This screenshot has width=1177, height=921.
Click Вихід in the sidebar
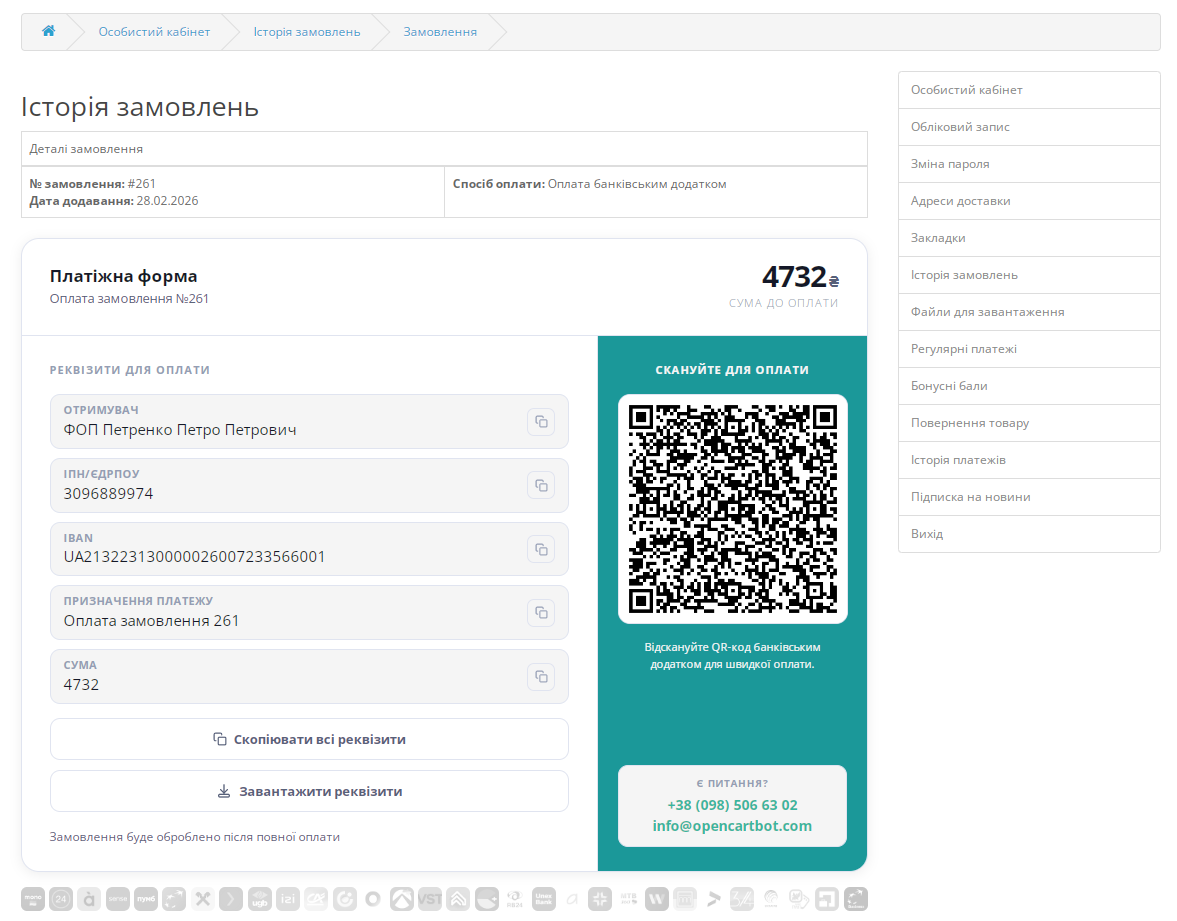pyautogui.click(x=926, y=534)
